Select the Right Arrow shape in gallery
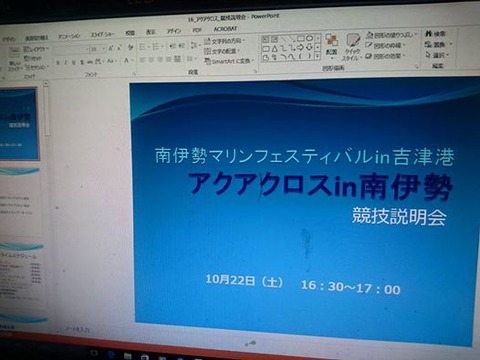Screen dimensions: 480x360 (x=300, y=48)
